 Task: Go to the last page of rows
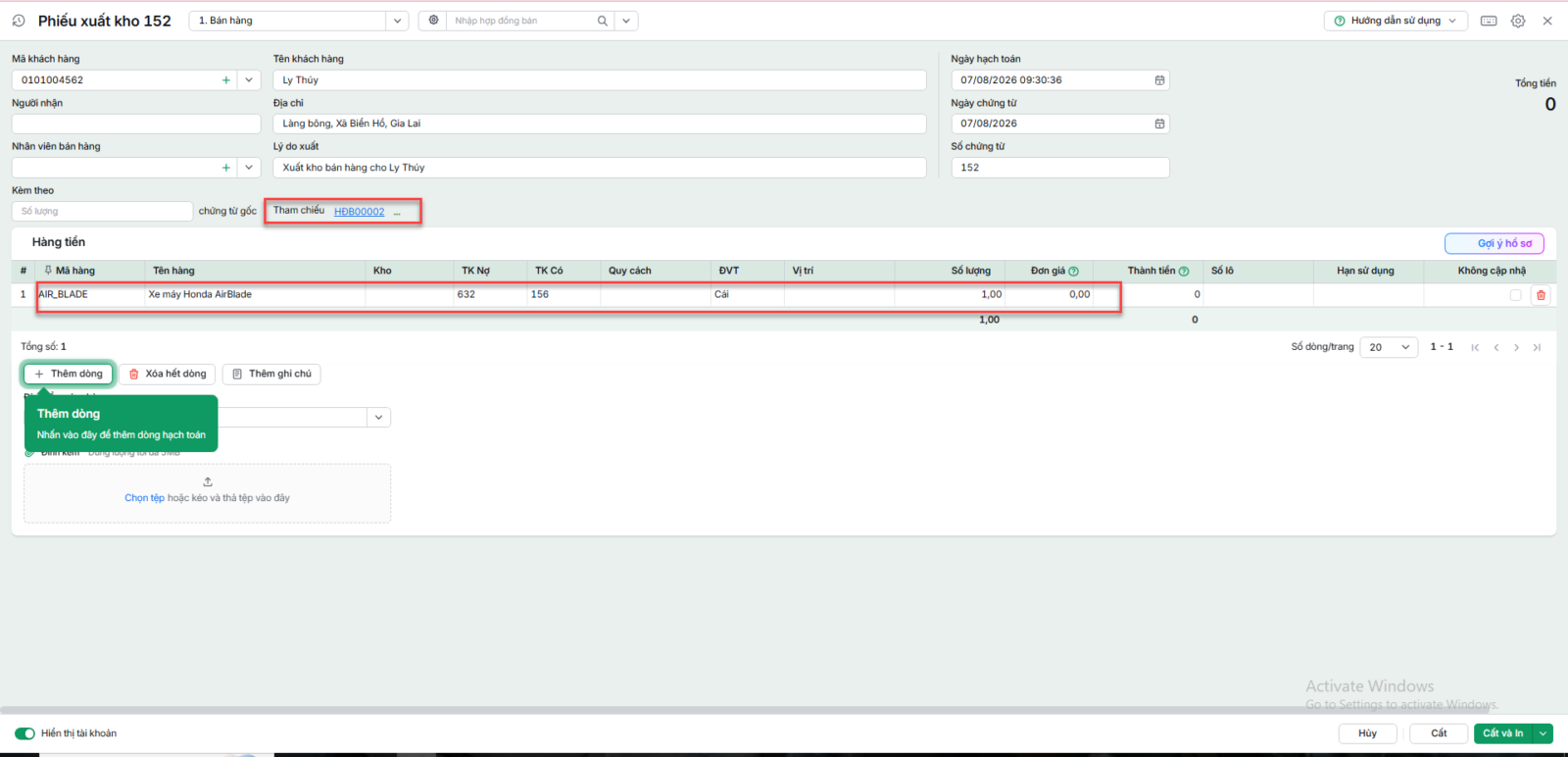tap(1537, 347)
